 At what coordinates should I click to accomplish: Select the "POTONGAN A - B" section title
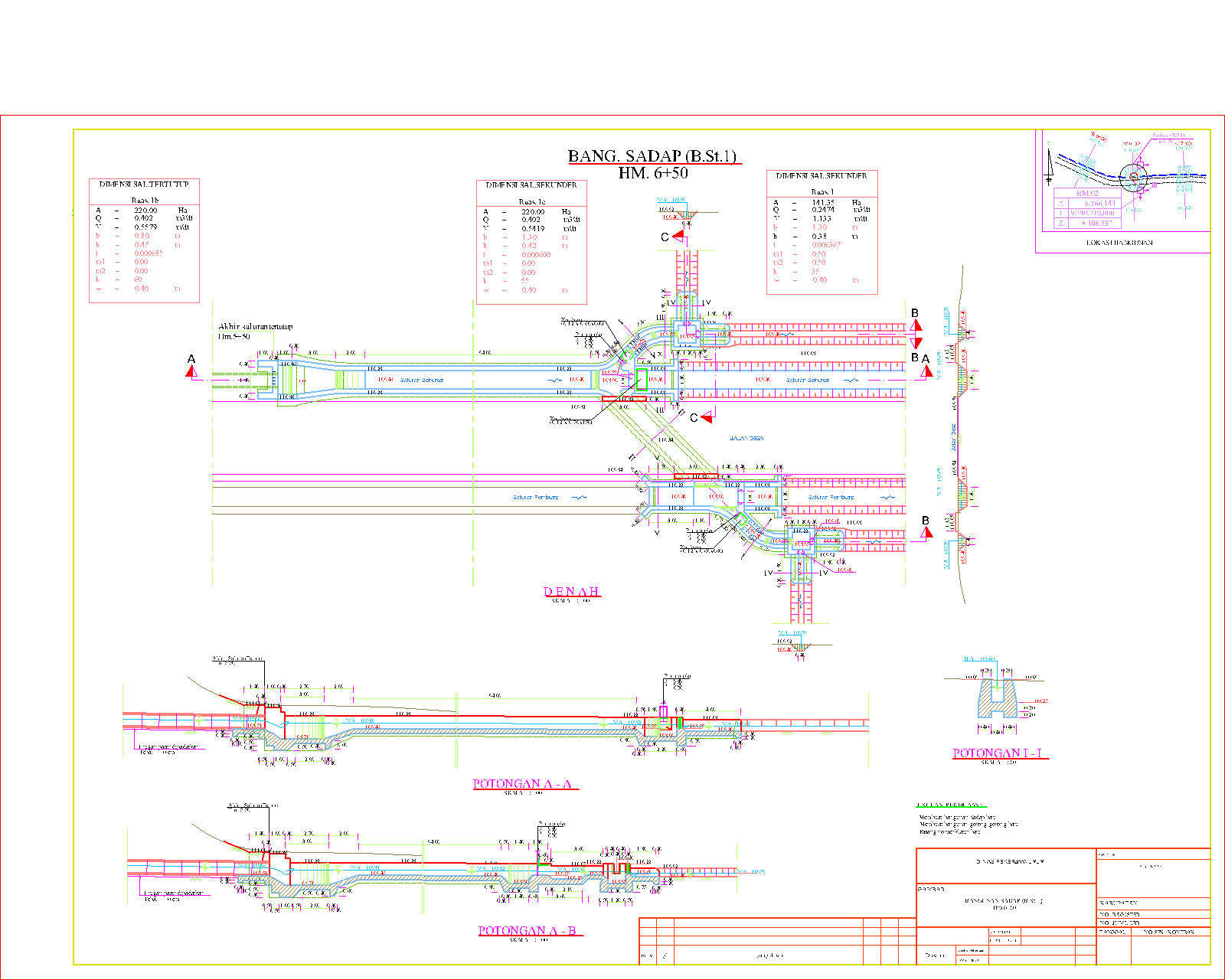[528, 931]
